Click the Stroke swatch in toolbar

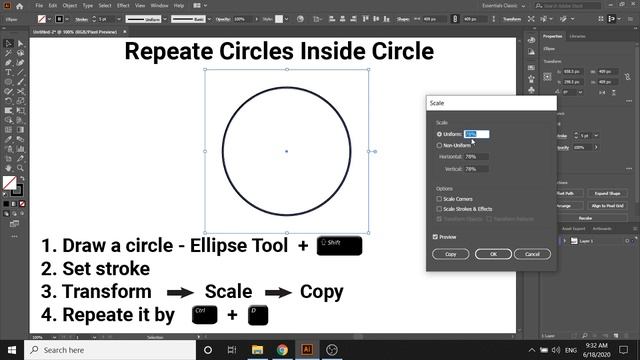(17, 190)
